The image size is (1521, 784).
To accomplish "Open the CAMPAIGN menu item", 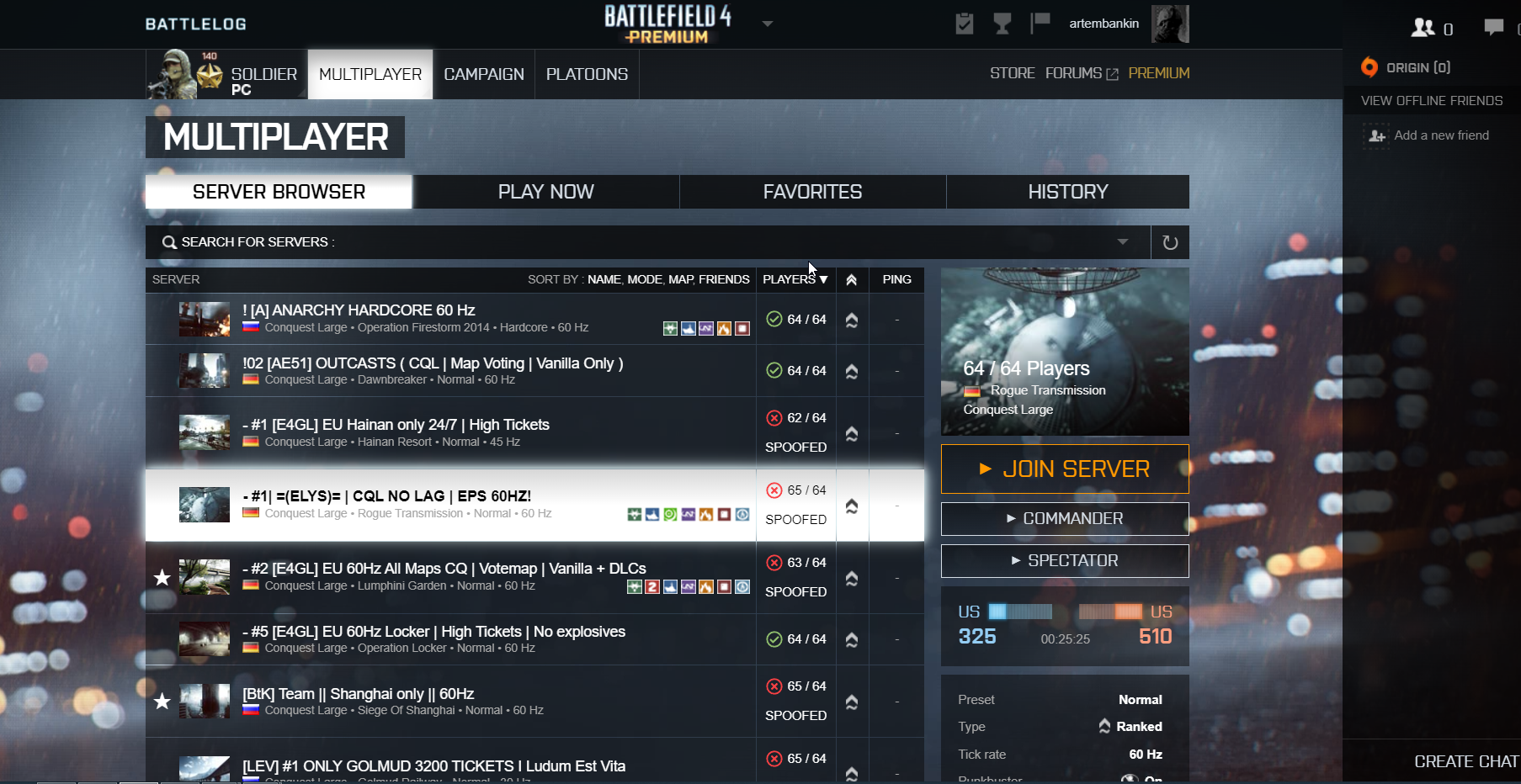I will coord(484,74).
